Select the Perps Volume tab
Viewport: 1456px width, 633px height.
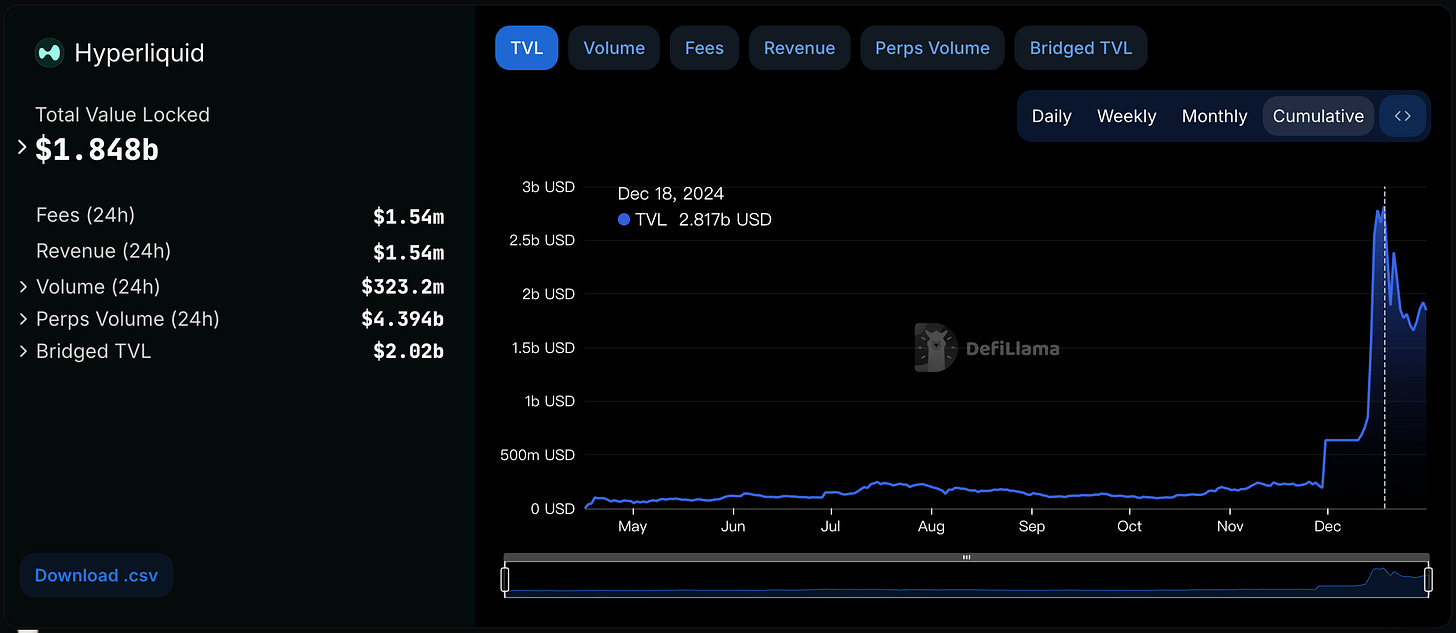point(932,47)
